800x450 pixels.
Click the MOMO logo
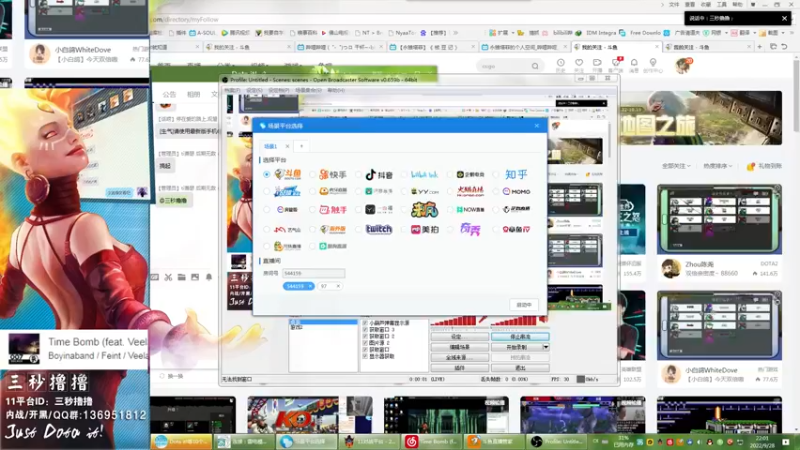(x=516, y=191)
